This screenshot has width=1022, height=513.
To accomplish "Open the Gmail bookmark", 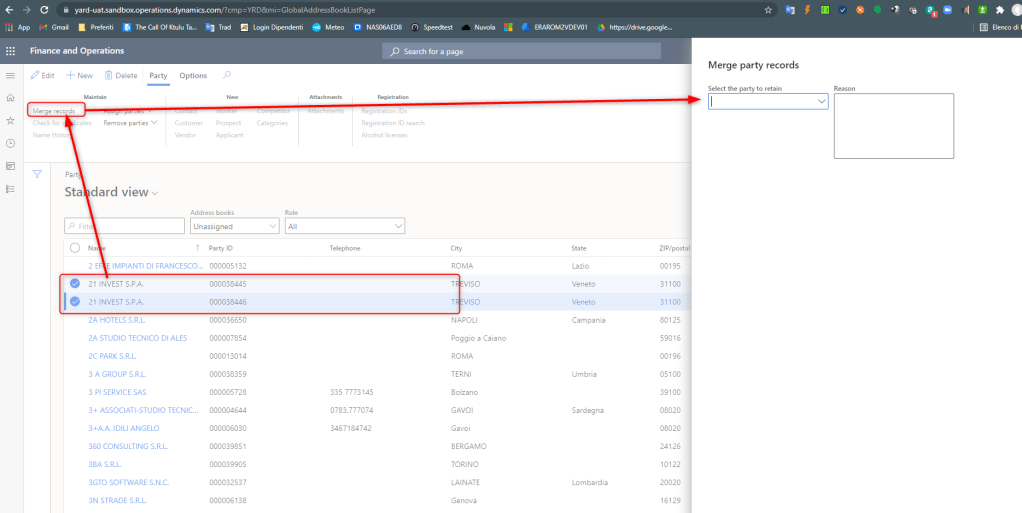I will [x=54, y=27].
